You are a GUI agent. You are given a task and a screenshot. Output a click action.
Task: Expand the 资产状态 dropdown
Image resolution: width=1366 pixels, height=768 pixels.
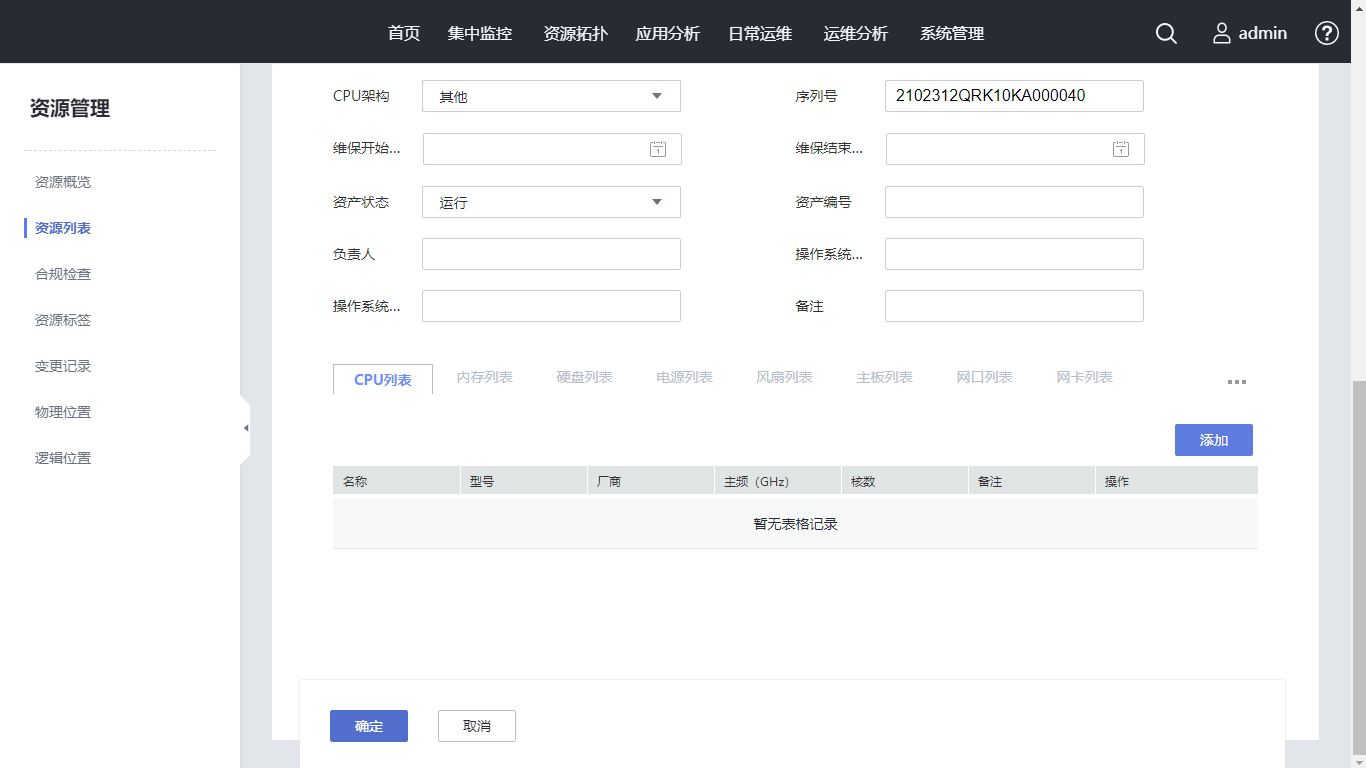pos(656,202)
